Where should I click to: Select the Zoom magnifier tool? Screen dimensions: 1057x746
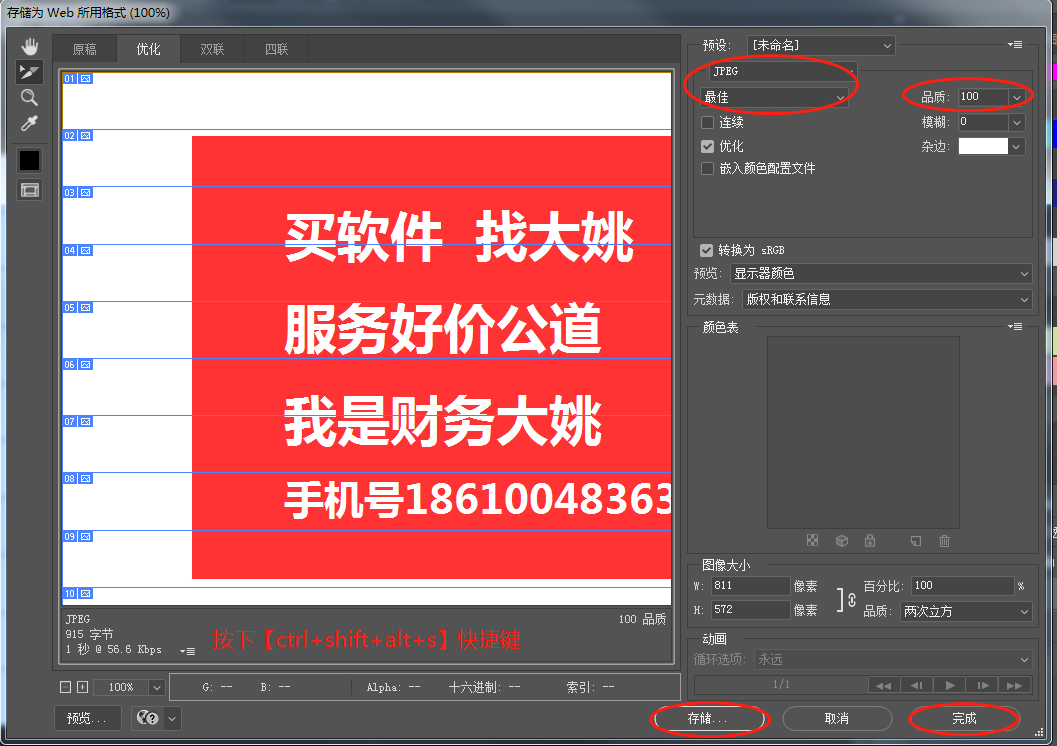click(x=29, y=98)
